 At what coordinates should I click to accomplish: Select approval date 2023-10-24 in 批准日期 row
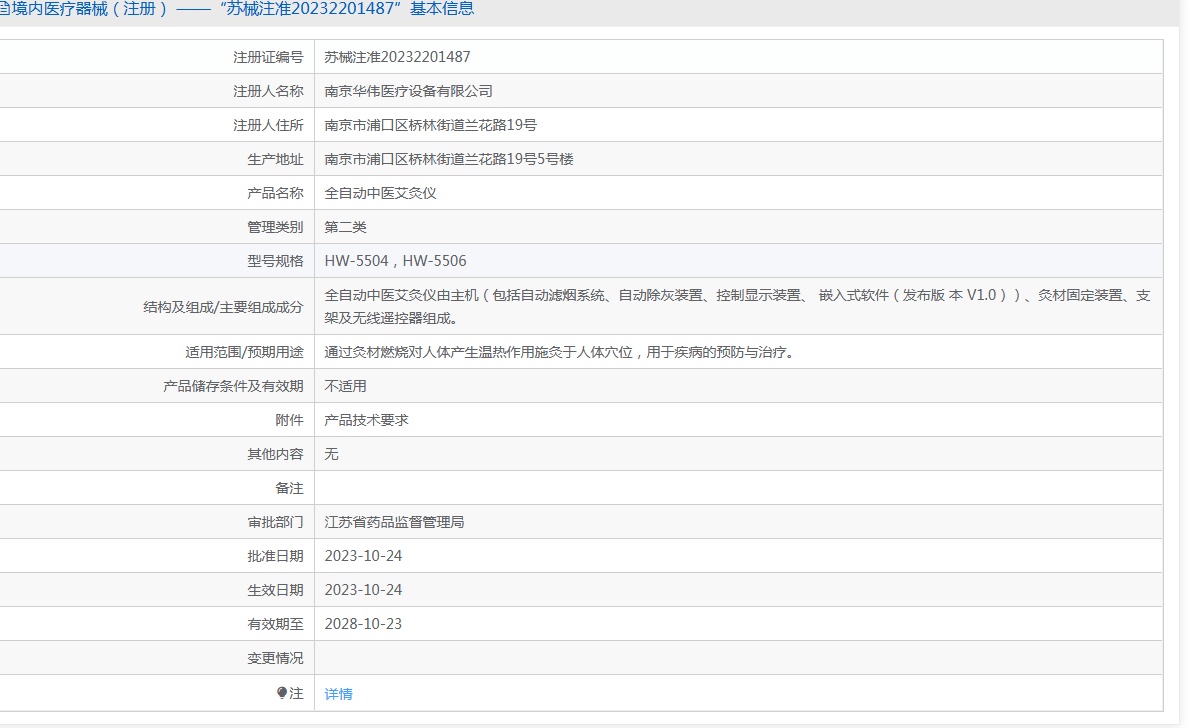pos(363,556)
